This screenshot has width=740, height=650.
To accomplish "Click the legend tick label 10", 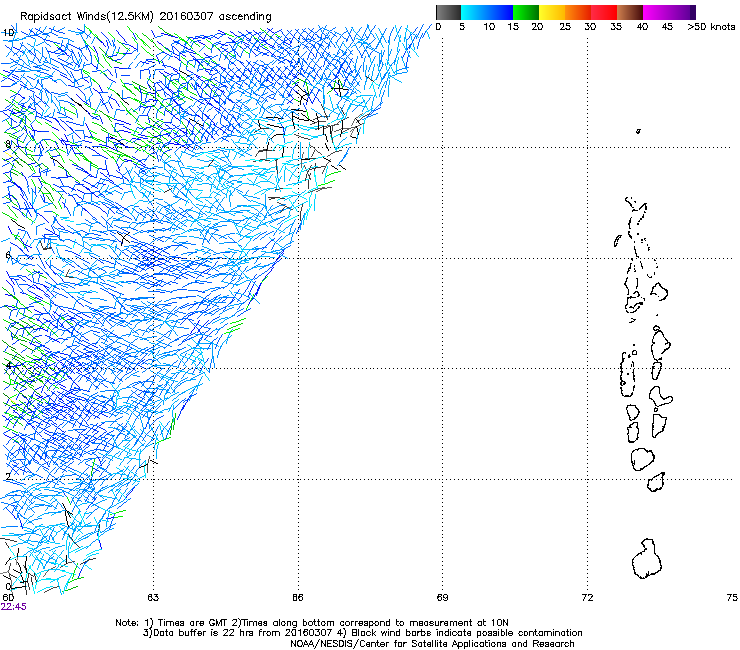I will (489, 27).
